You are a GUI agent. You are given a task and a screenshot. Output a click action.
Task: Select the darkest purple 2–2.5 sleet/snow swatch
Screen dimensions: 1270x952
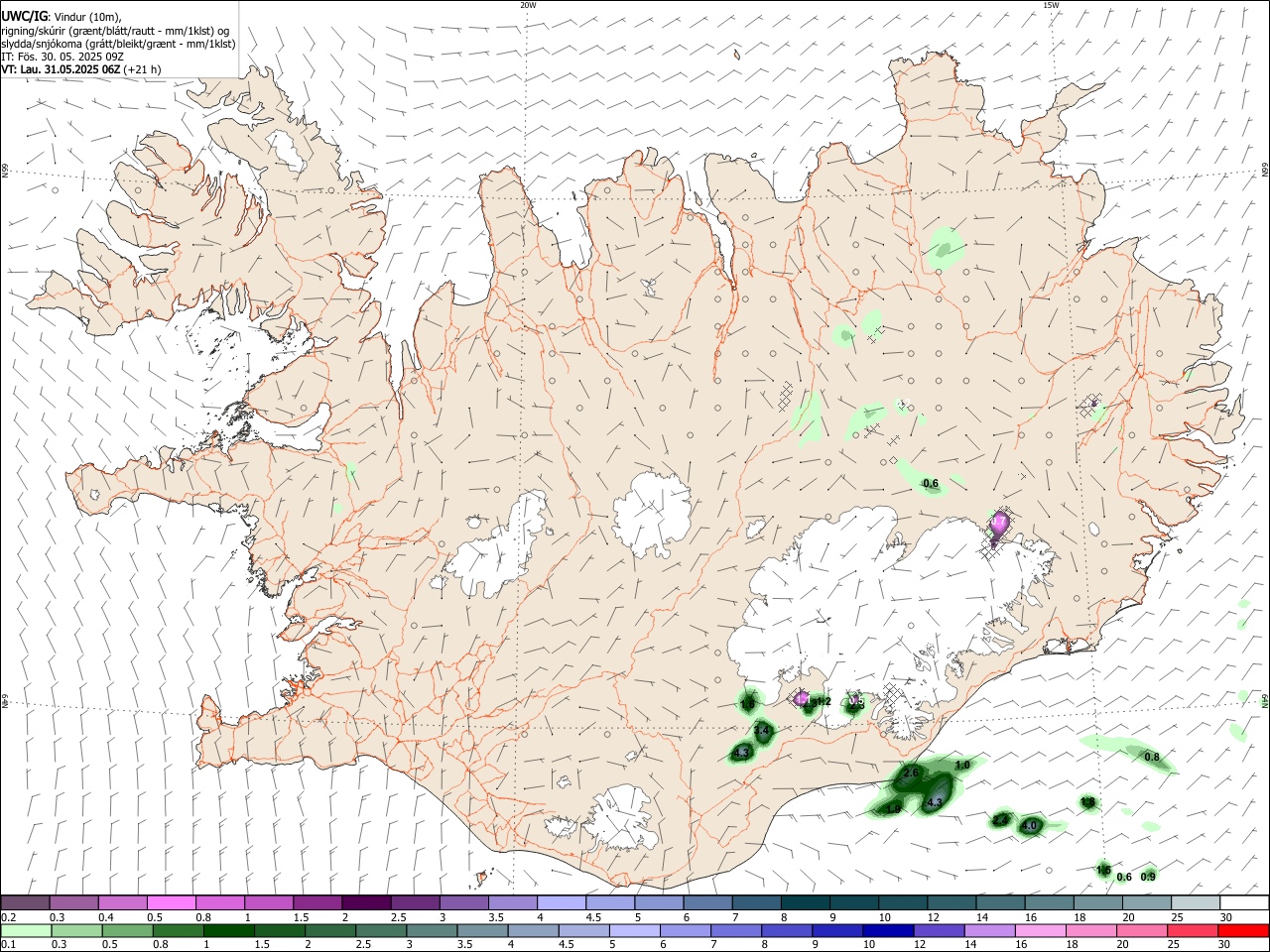click(x=365, y=903)
